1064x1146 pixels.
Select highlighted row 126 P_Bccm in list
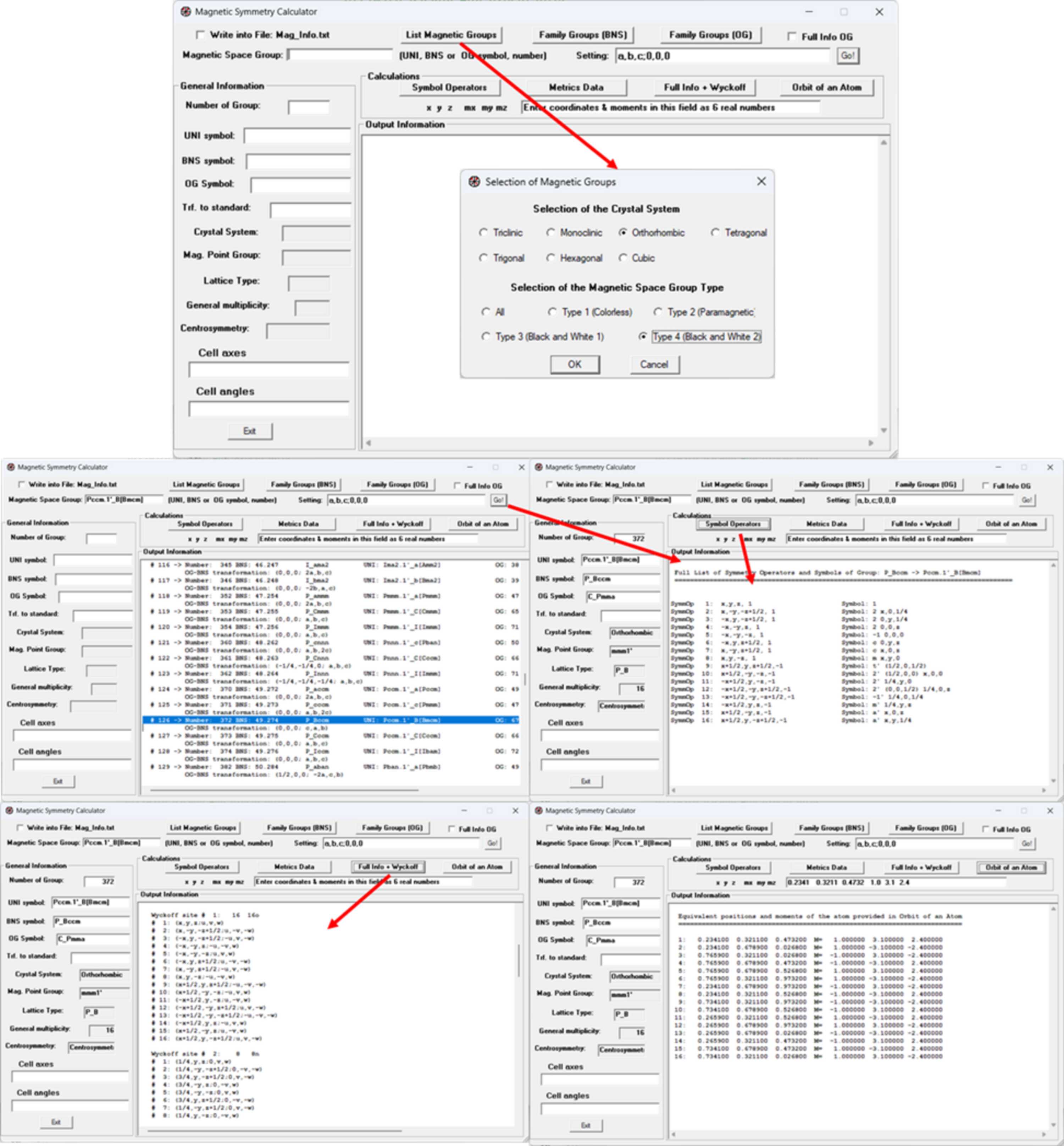point(331,720)
